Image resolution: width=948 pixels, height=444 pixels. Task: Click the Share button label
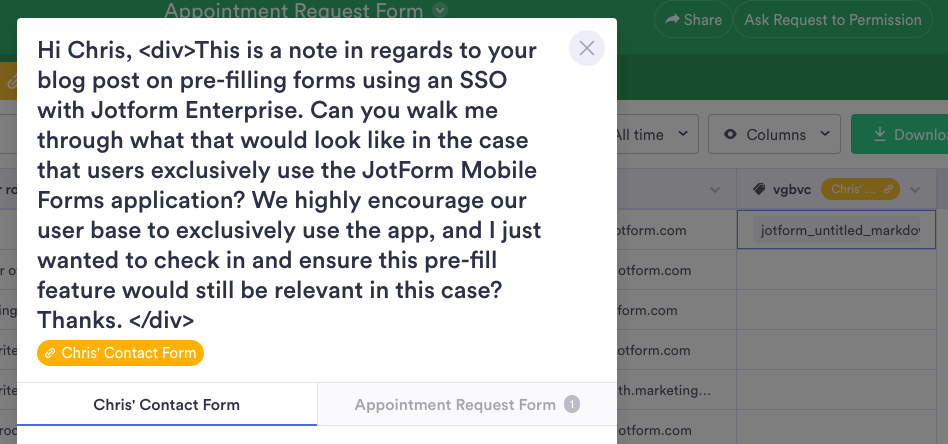(x=702, y=20)
